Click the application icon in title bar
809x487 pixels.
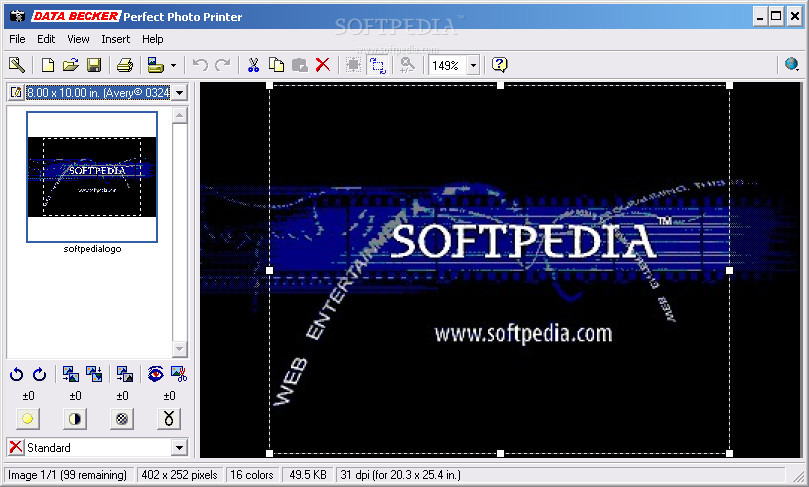click(18, 17)
